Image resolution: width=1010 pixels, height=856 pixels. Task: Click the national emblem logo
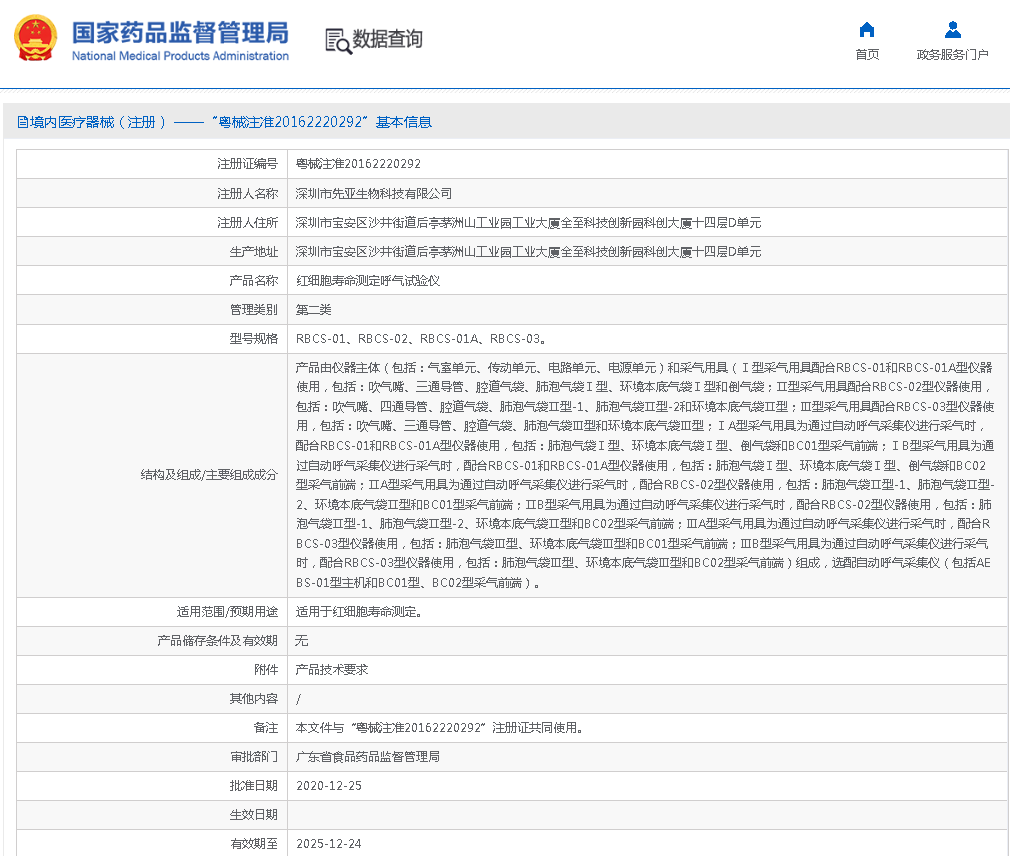(x=36, y=39)
